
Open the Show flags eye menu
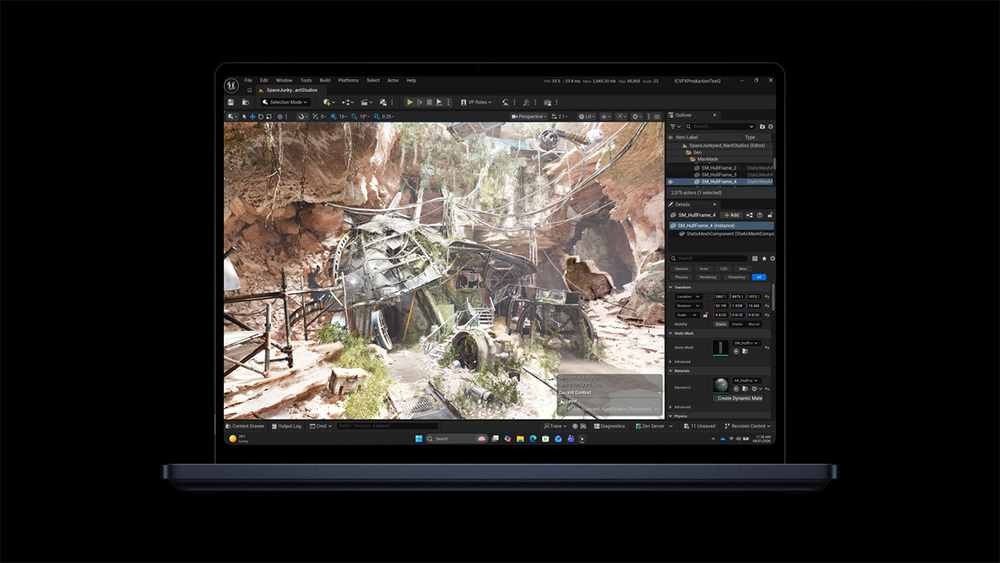point(605,117)
